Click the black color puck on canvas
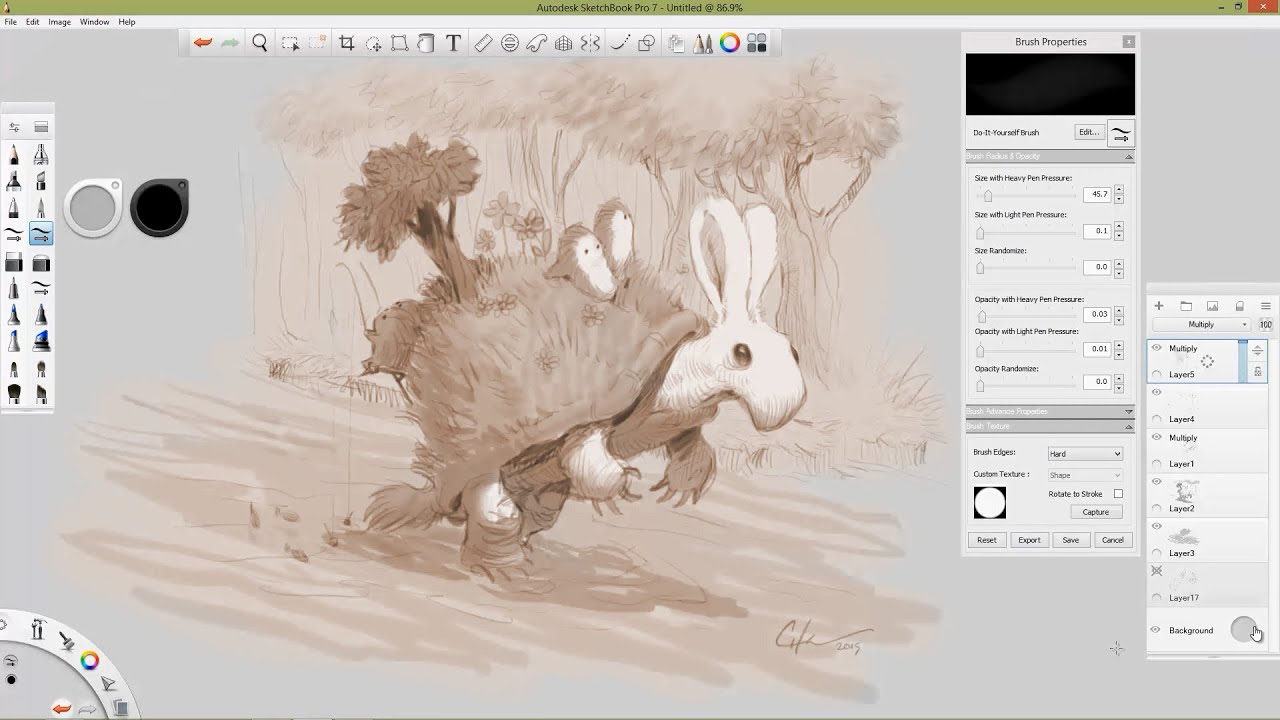1280x720 pixels. click(159, 208)
